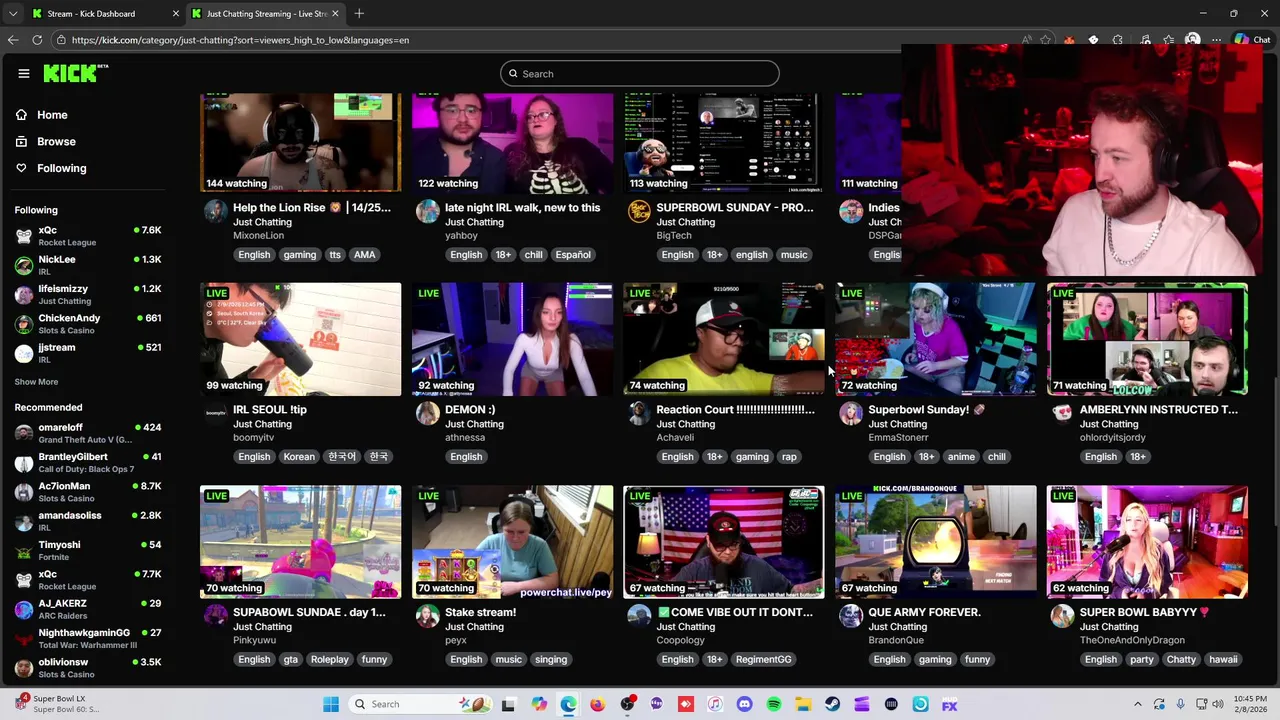
Task: Open IRL SEOUL !tip stream thumbnail
Action: 300,339
